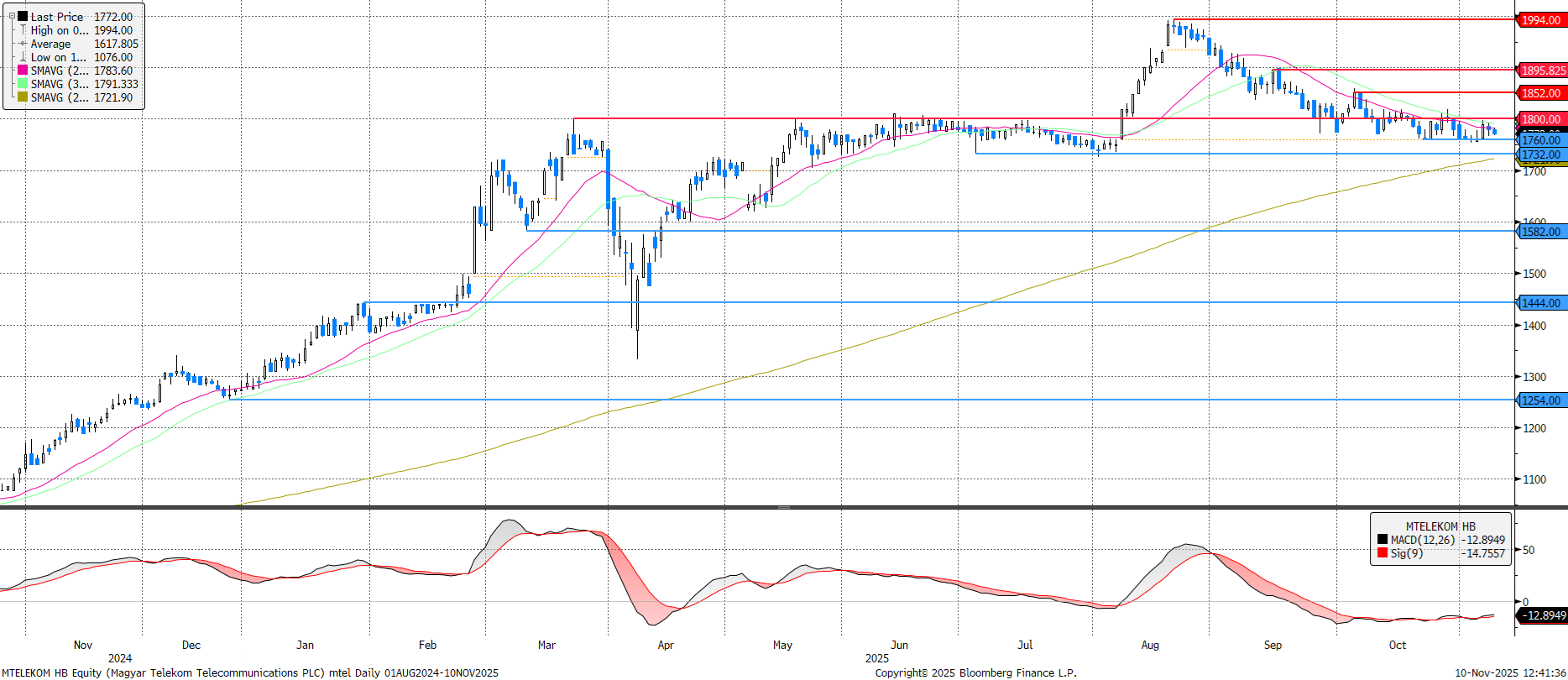Click the pink SMAVG color swatch
Viewport: 1568px width, 680px height.
tap(23, 71)
